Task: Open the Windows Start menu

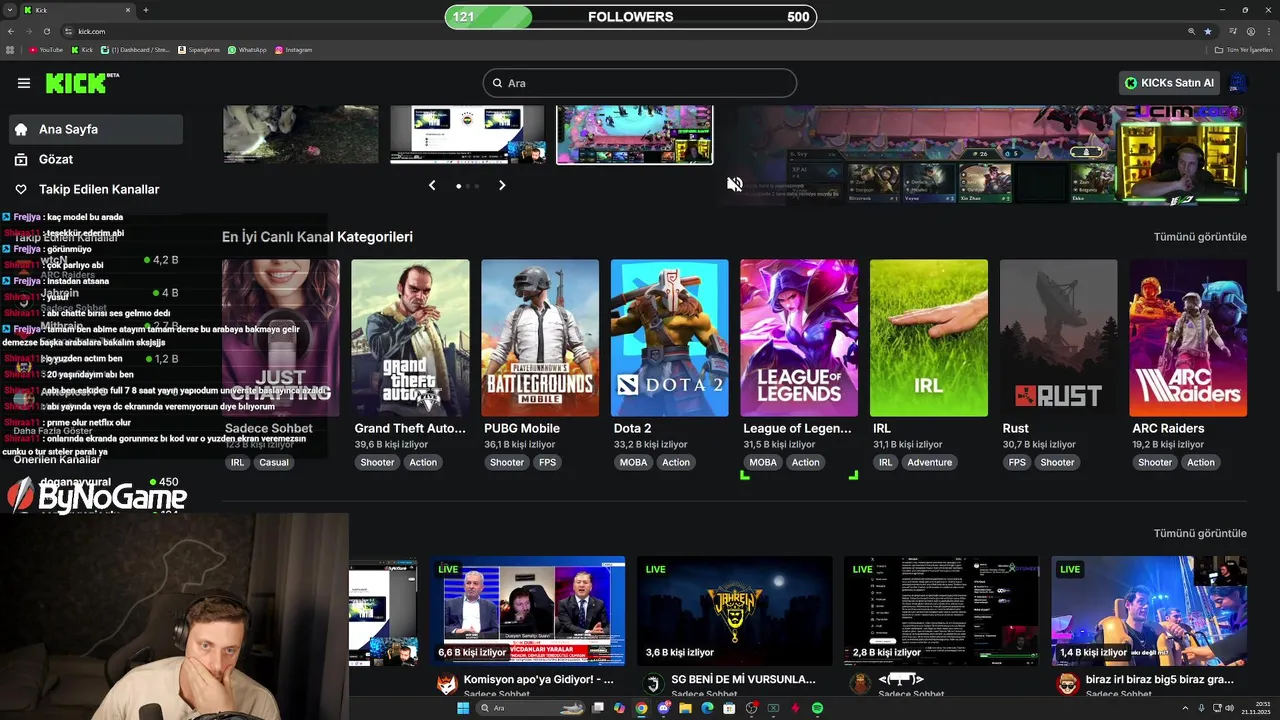Action: [x=463, y=708]
